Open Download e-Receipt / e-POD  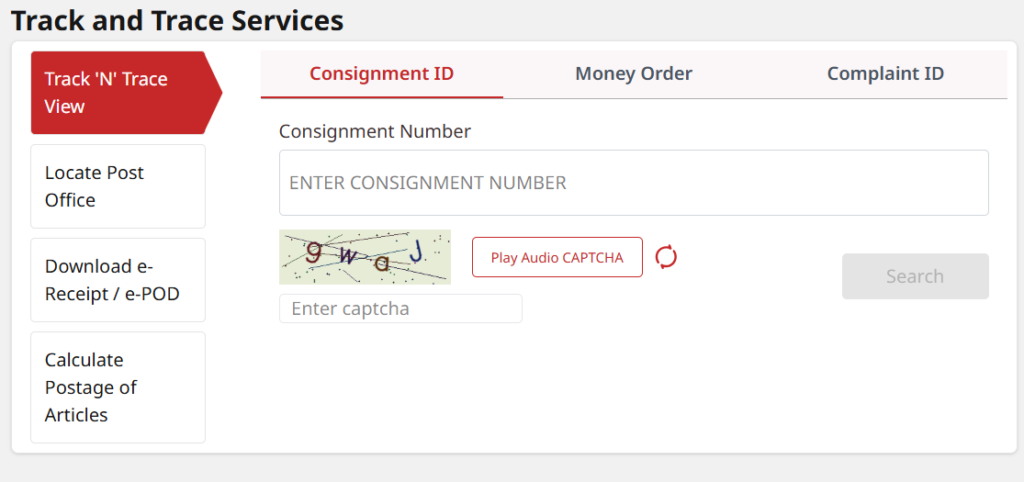pos(118,280)
